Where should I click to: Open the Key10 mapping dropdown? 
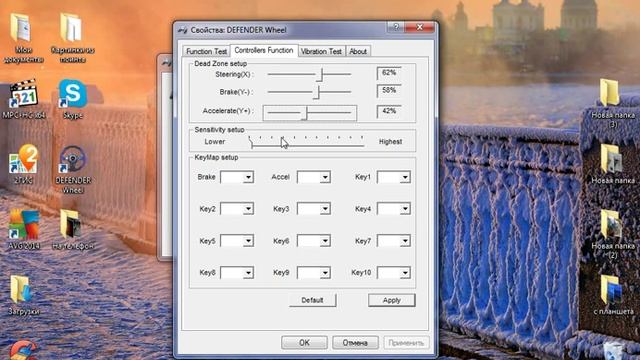(x=405, y=273)
